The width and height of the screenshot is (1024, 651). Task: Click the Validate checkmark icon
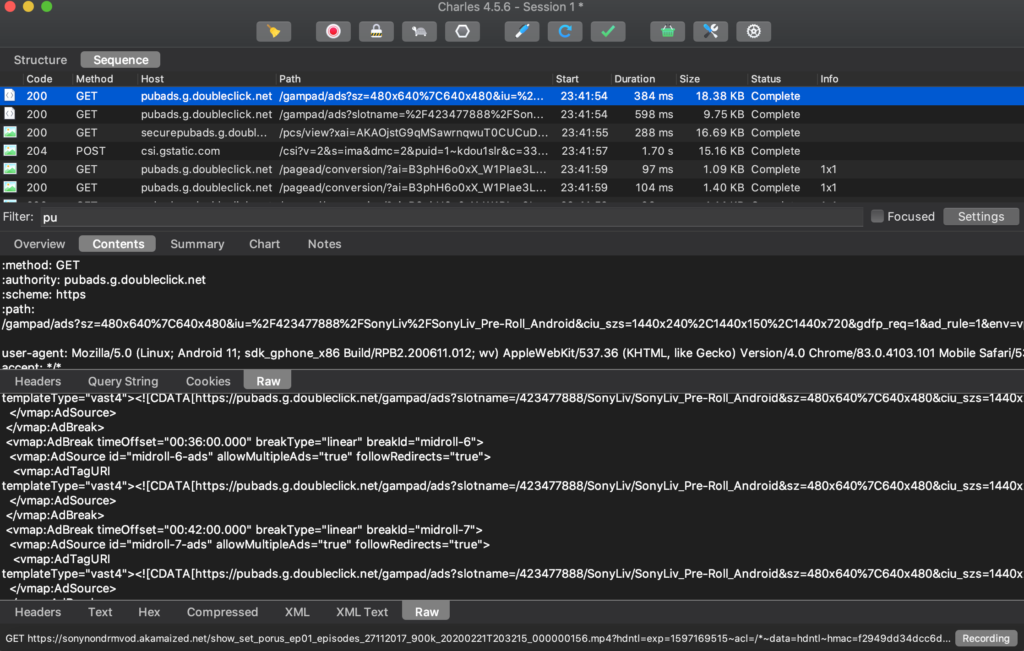point(608,31)
